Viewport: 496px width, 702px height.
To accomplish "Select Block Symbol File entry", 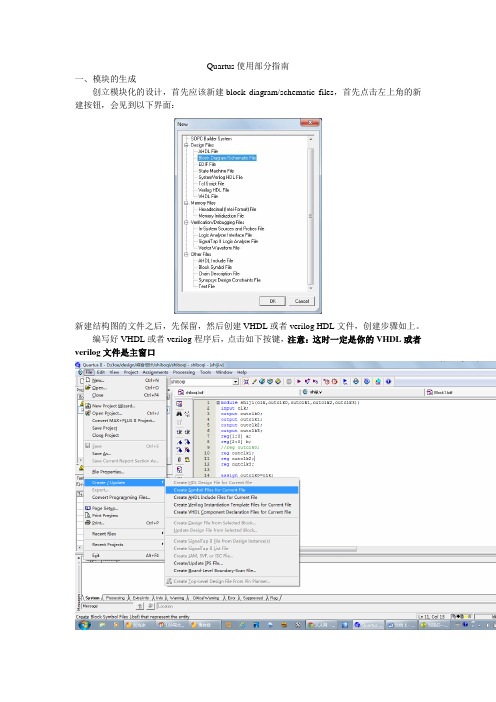I will (x=215, y=267).
